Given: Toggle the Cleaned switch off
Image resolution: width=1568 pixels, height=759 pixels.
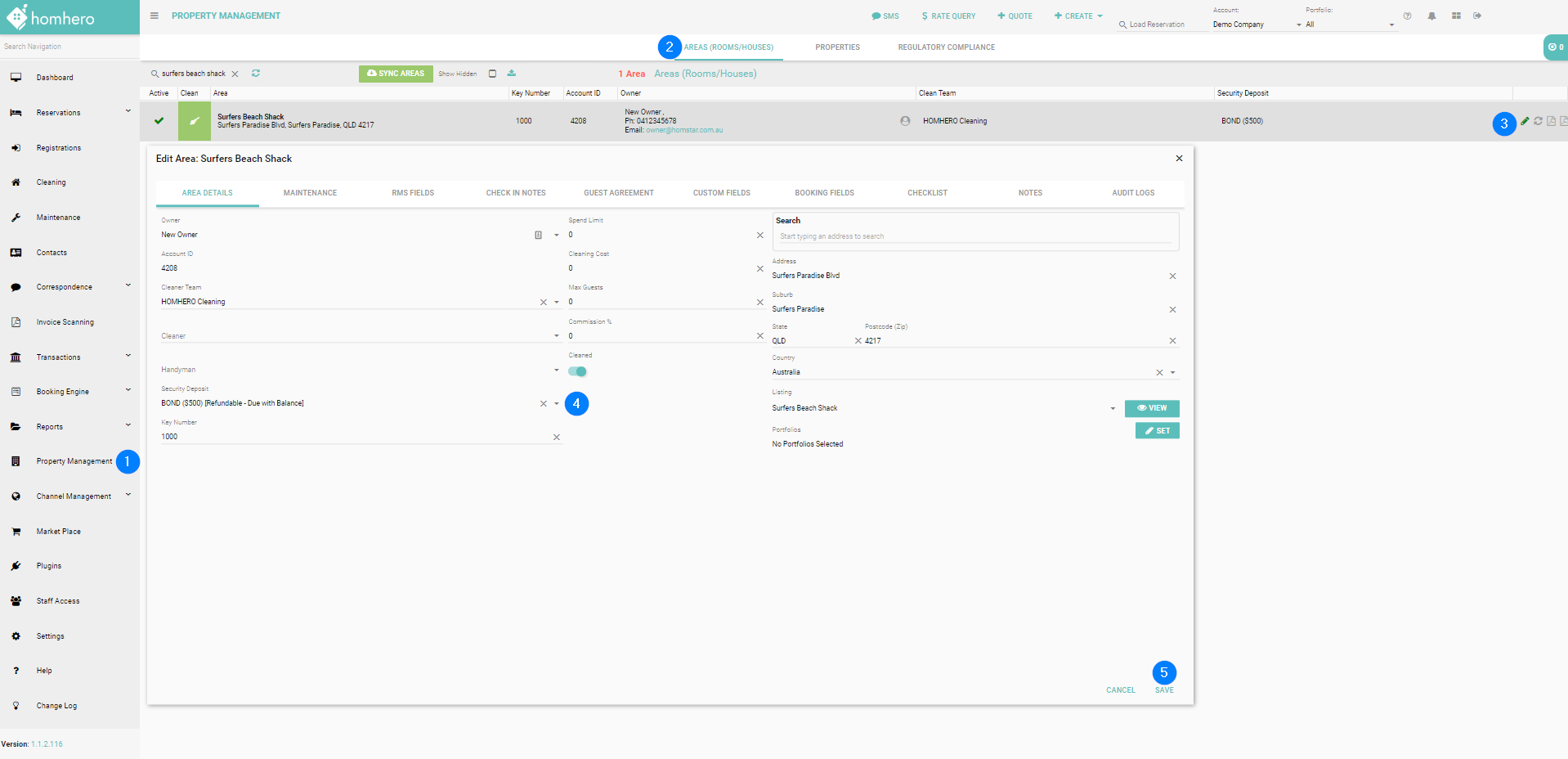Looking at the screenshot, I should click(578, 371).
